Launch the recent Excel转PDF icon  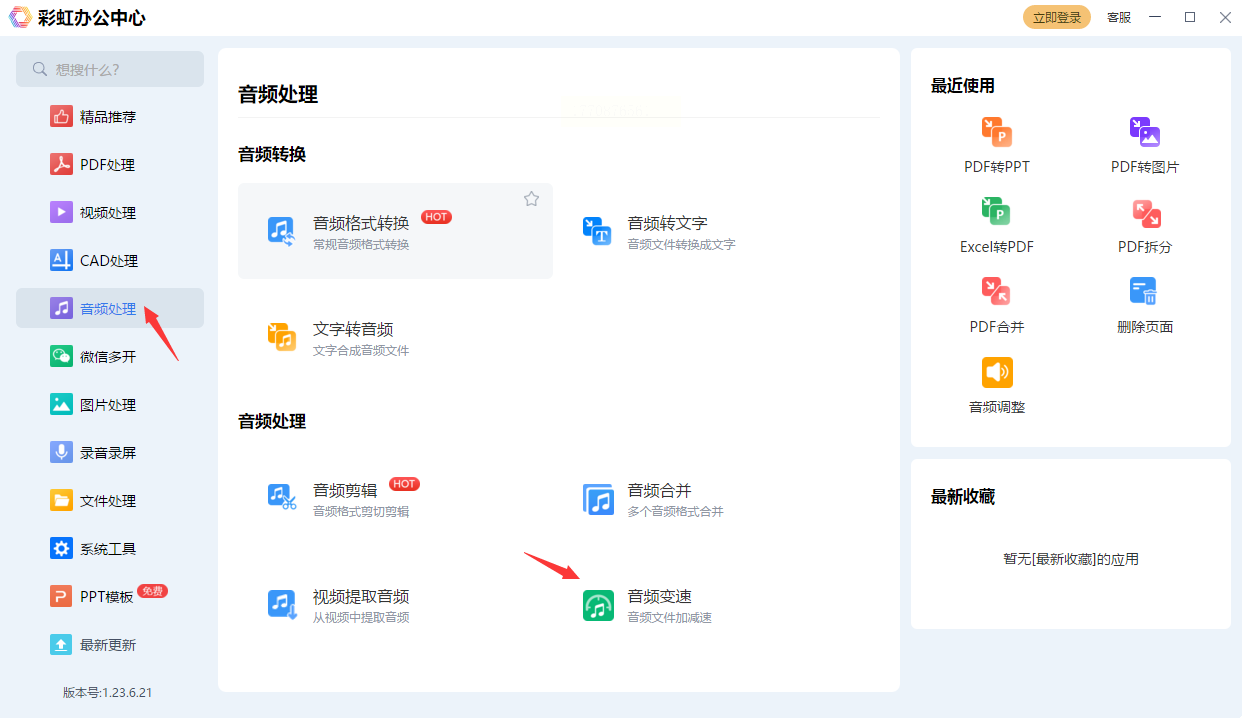(x=997, y=212)
